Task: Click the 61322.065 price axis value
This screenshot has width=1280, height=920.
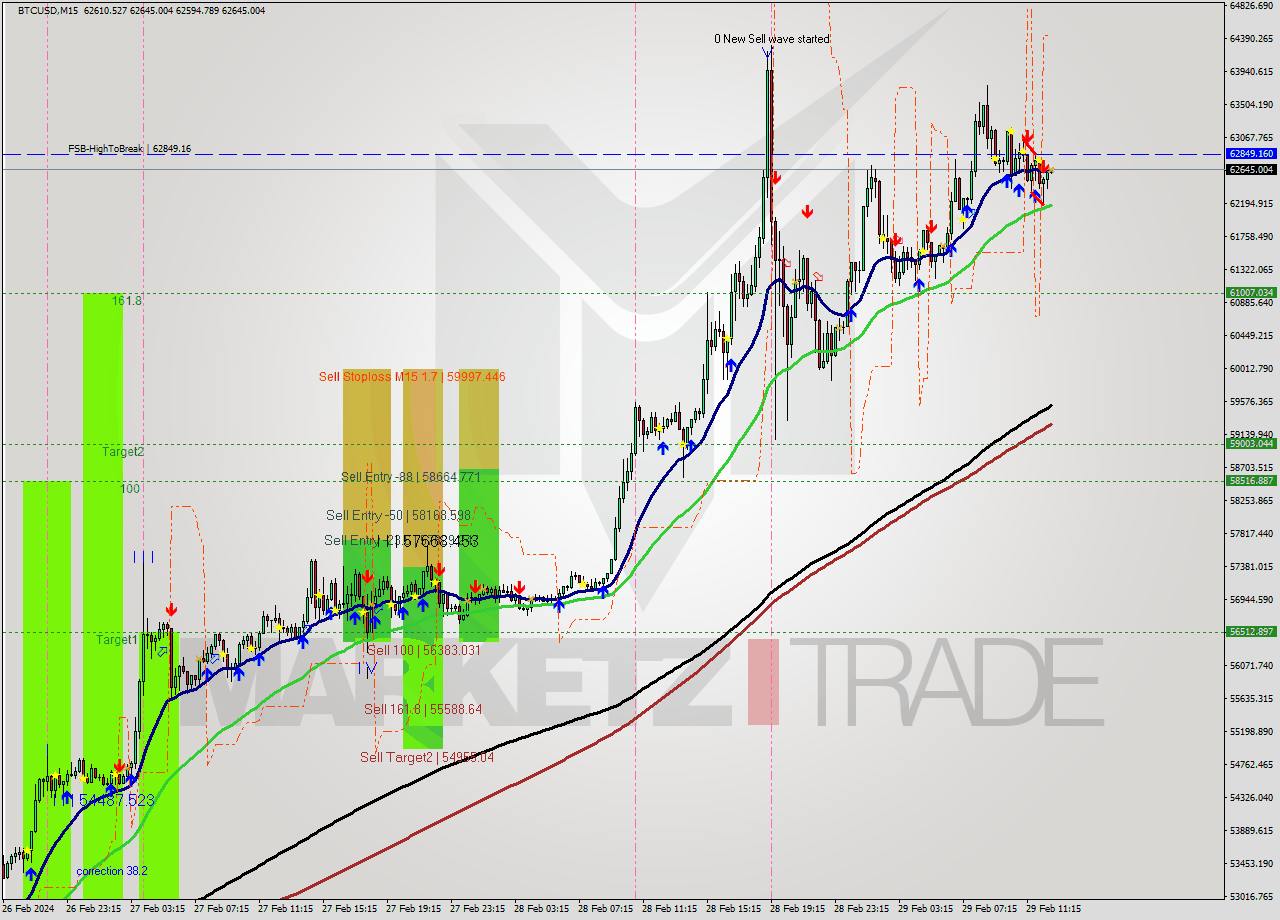Action: (x=1250, y=269)
